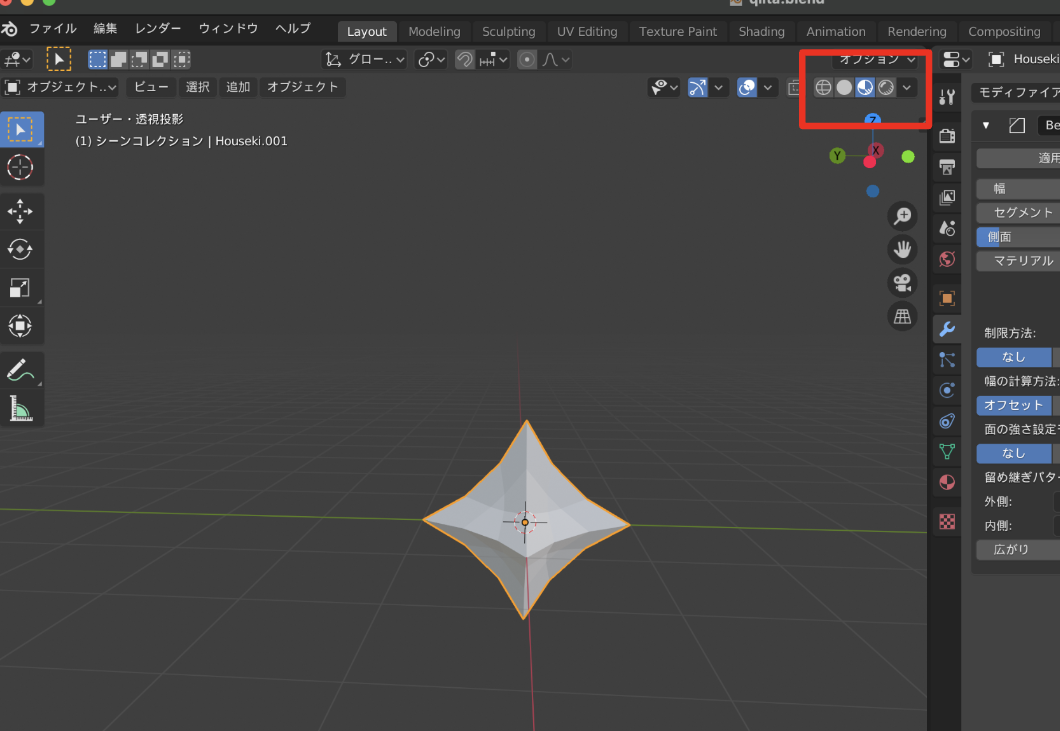Screen dimensions: 1060x731
Task: Switch to rendered viewport shading
Action: 886,87
